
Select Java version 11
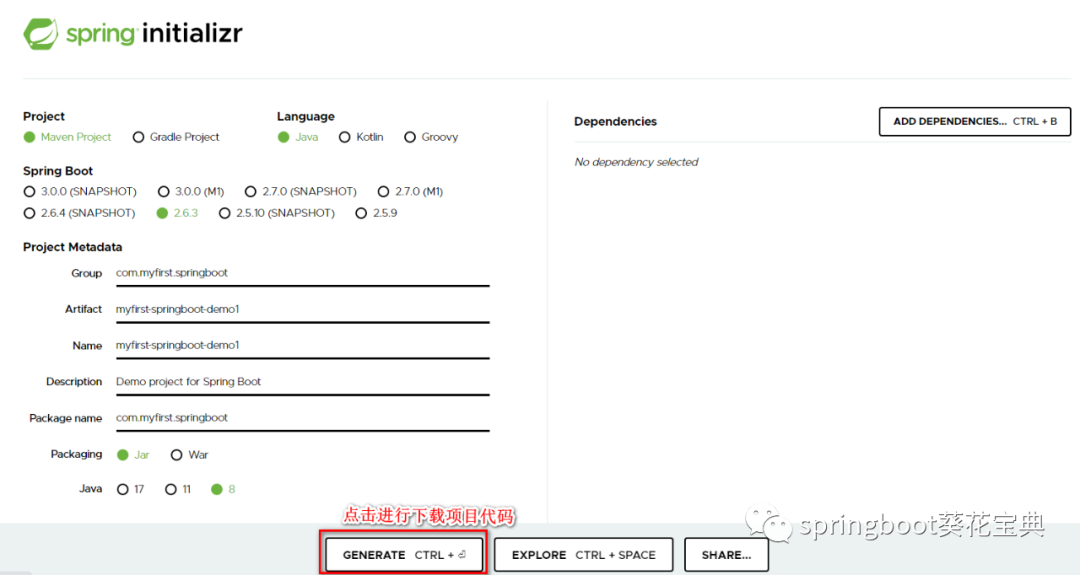tap(178, 489)
